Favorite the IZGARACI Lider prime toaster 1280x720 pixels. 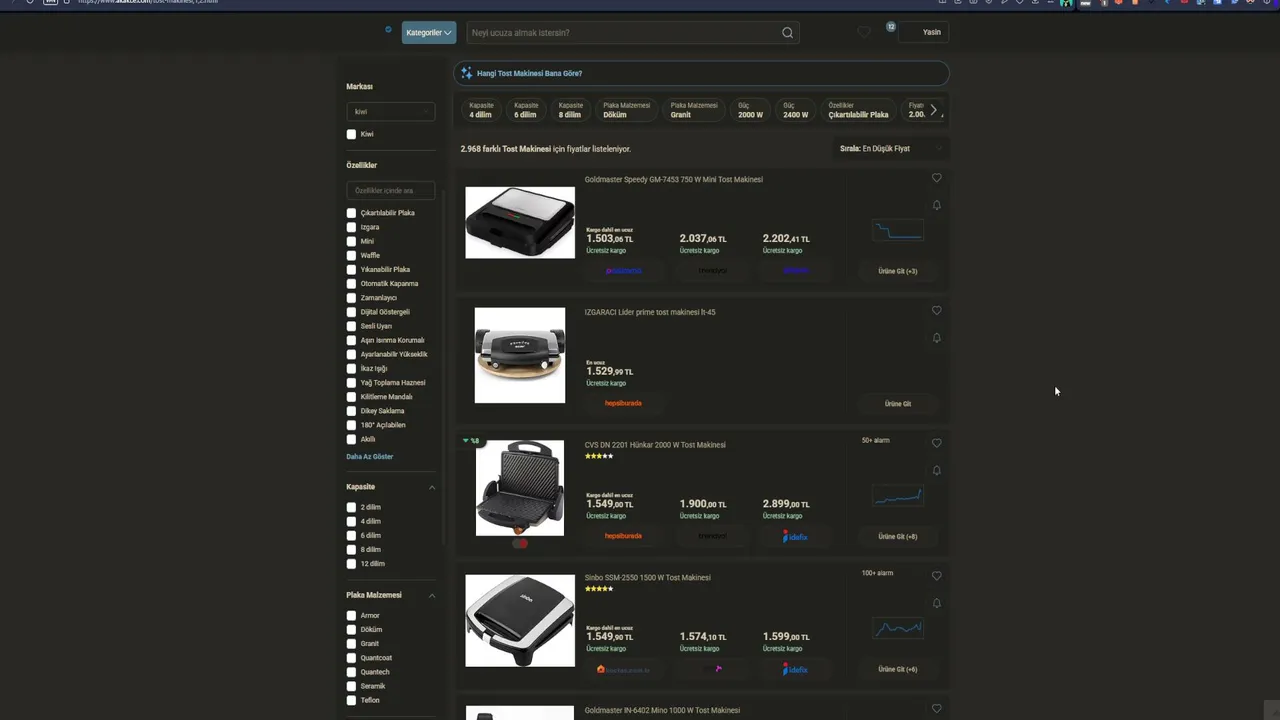(937, 311)
